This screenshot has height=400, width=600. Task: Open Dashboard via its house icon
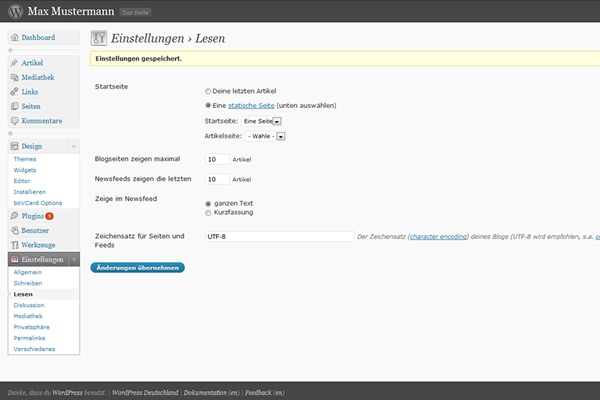click(x=14, y=37)
